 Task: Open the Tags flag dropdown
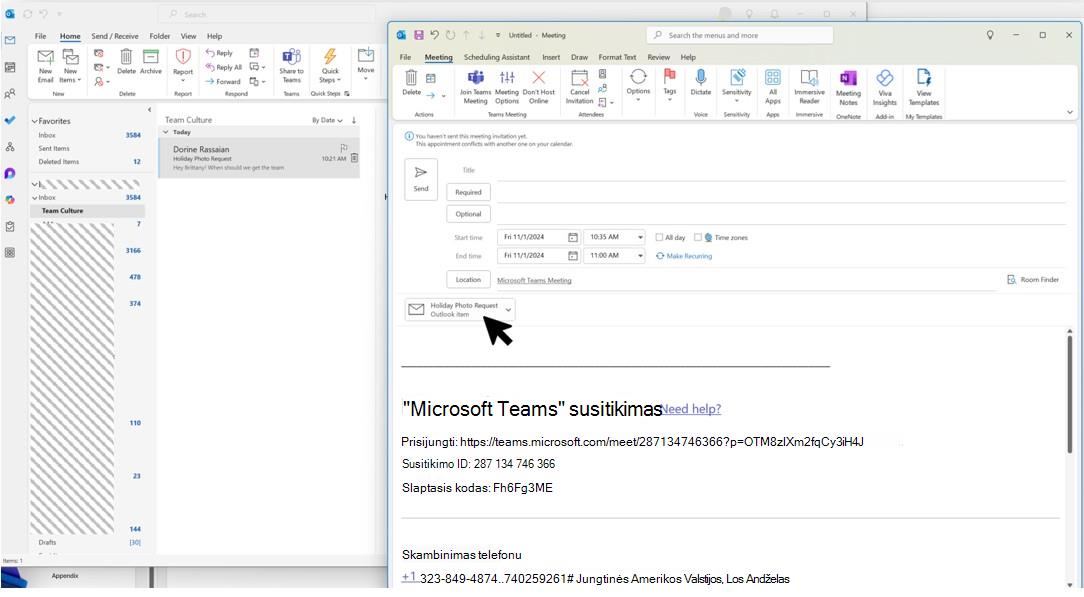(669, 84)
